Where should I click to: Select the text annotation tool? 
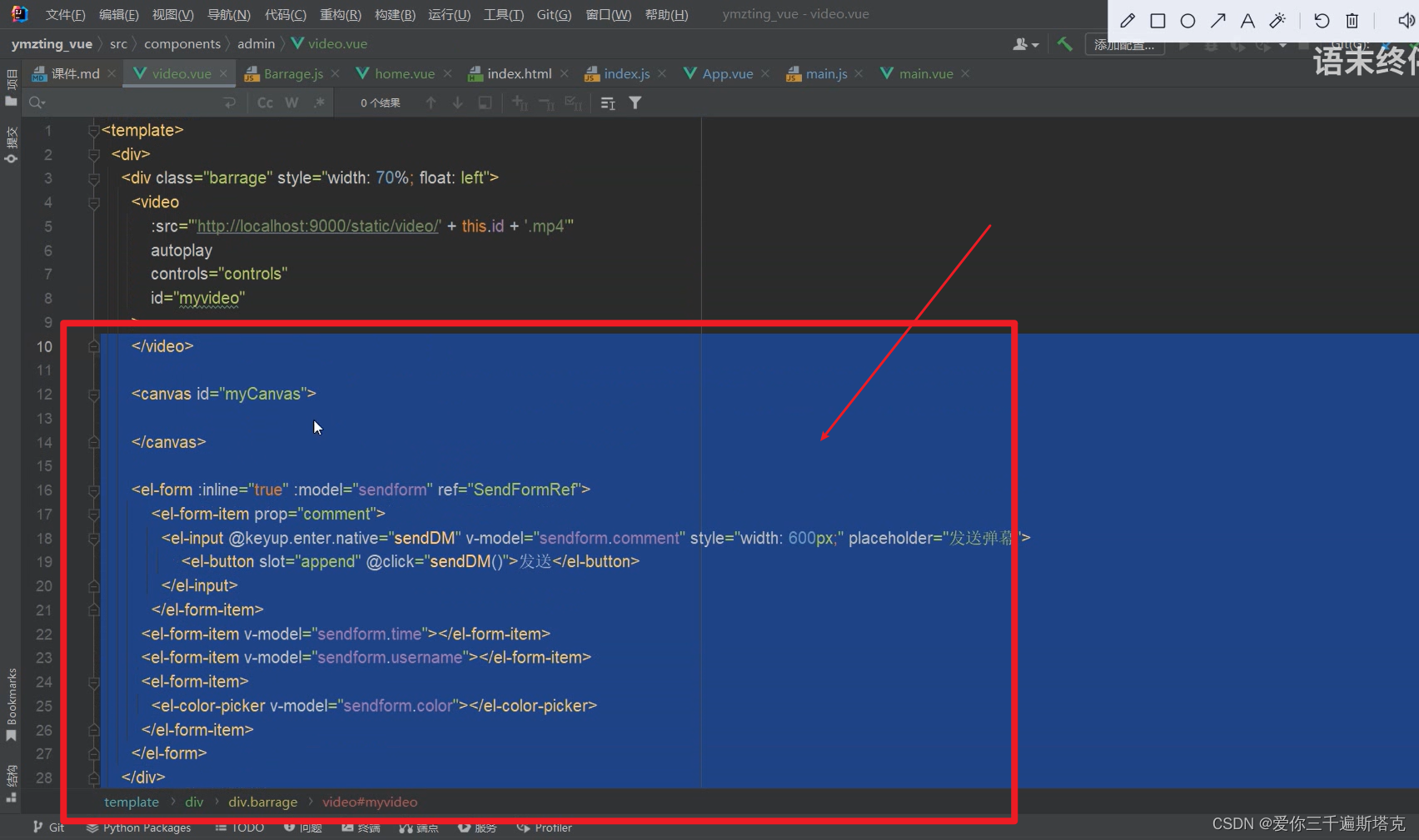tap(1247, 21)
